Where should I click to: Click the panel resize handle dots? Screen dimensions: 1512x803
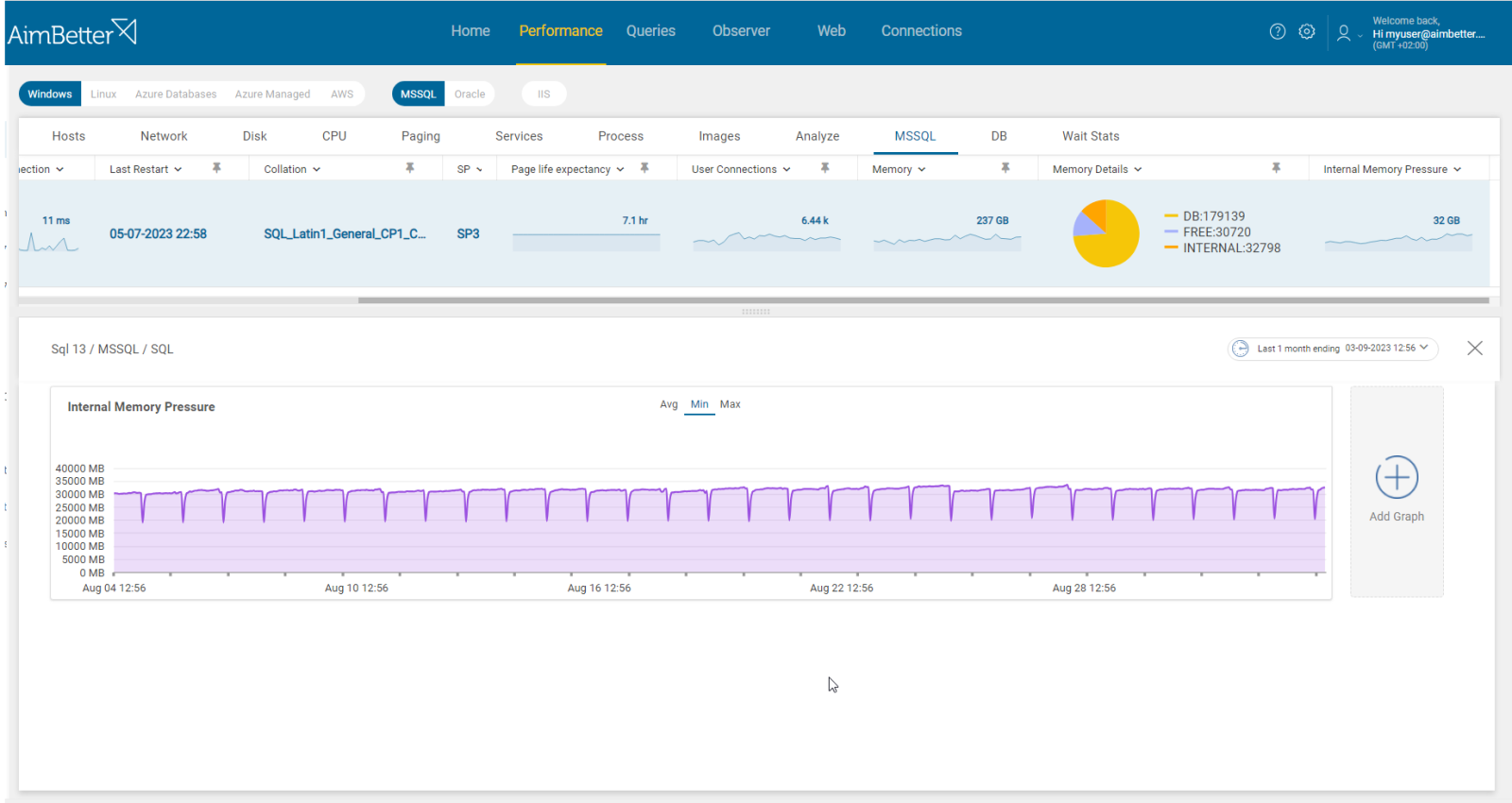[x=756, y=311]
